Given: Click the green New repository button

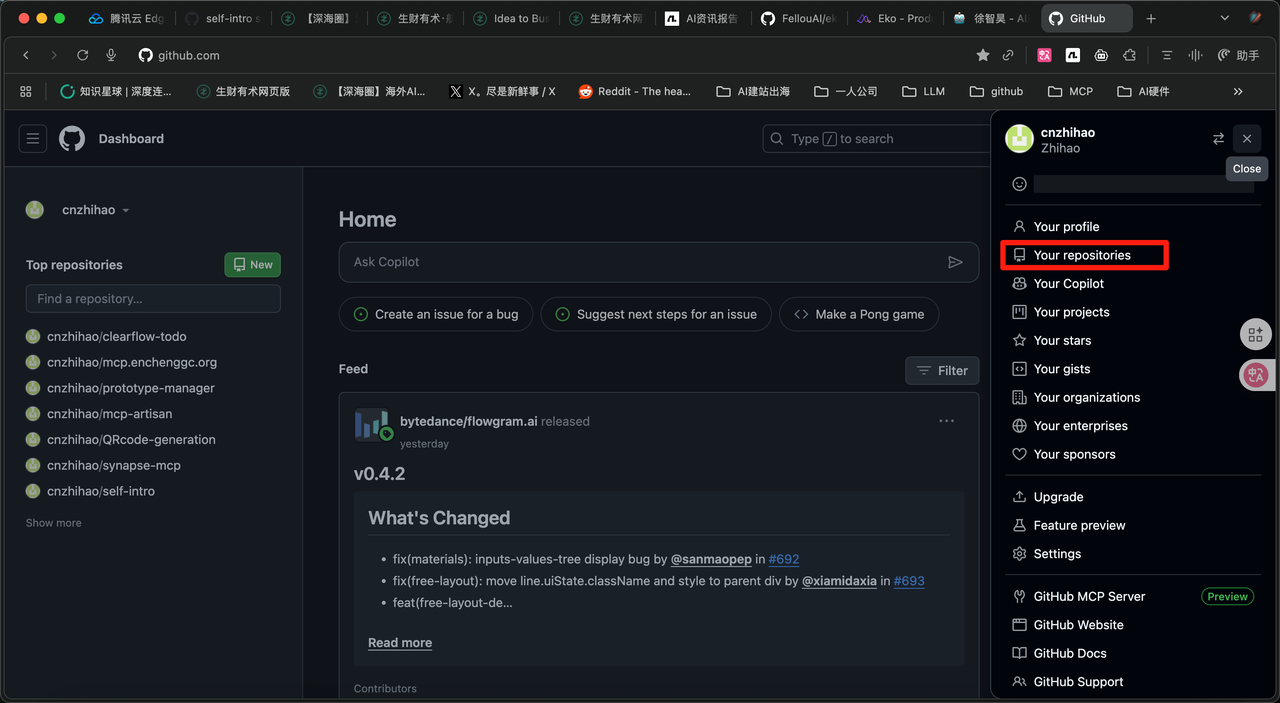Looking at the screenshot, I should tap(252, 265).
